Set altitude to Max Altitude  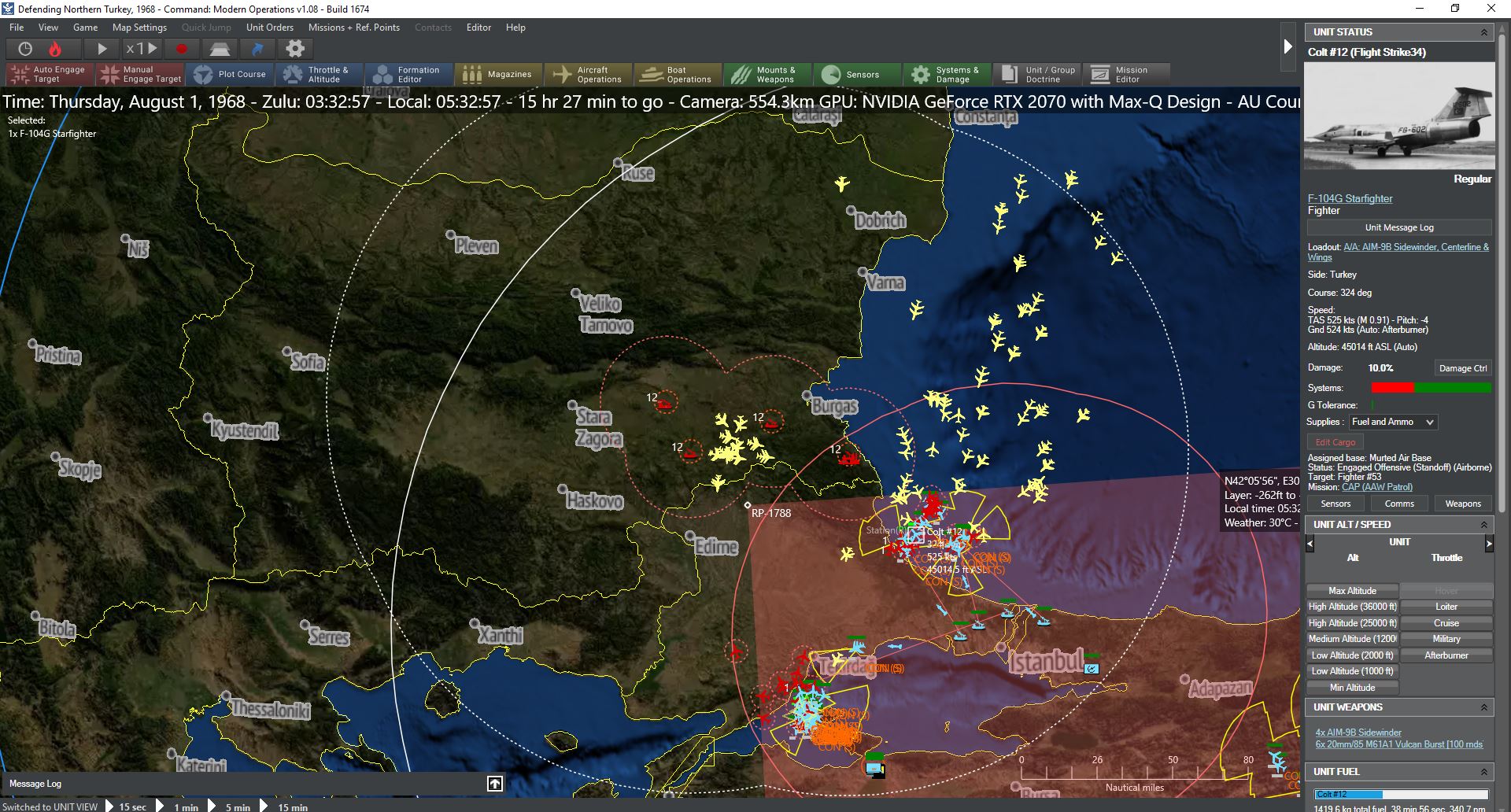click(x=1352, y=591)
